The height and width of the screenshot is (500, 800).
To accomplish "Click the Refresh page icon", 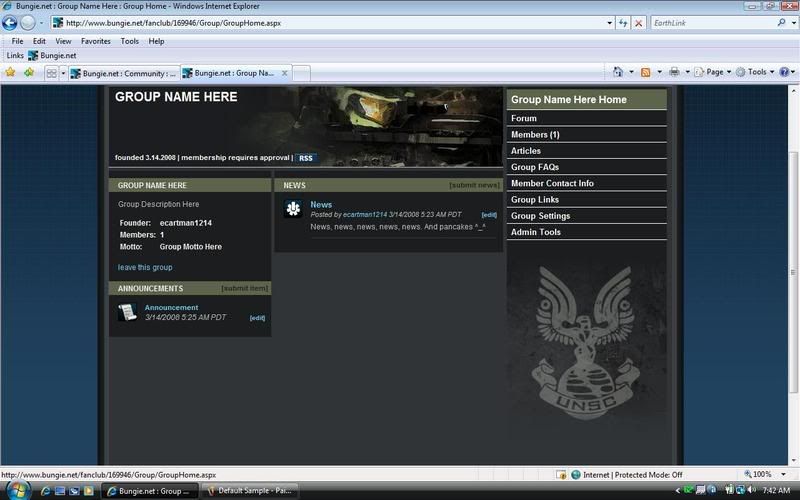I will 623,22.
